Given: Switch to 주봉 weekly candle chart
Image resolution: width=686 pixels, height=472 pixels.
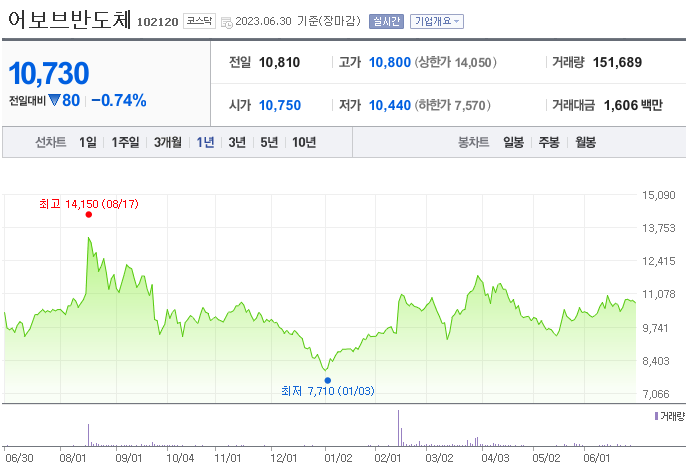Looking at the screenshot, I should click(549, 142).
